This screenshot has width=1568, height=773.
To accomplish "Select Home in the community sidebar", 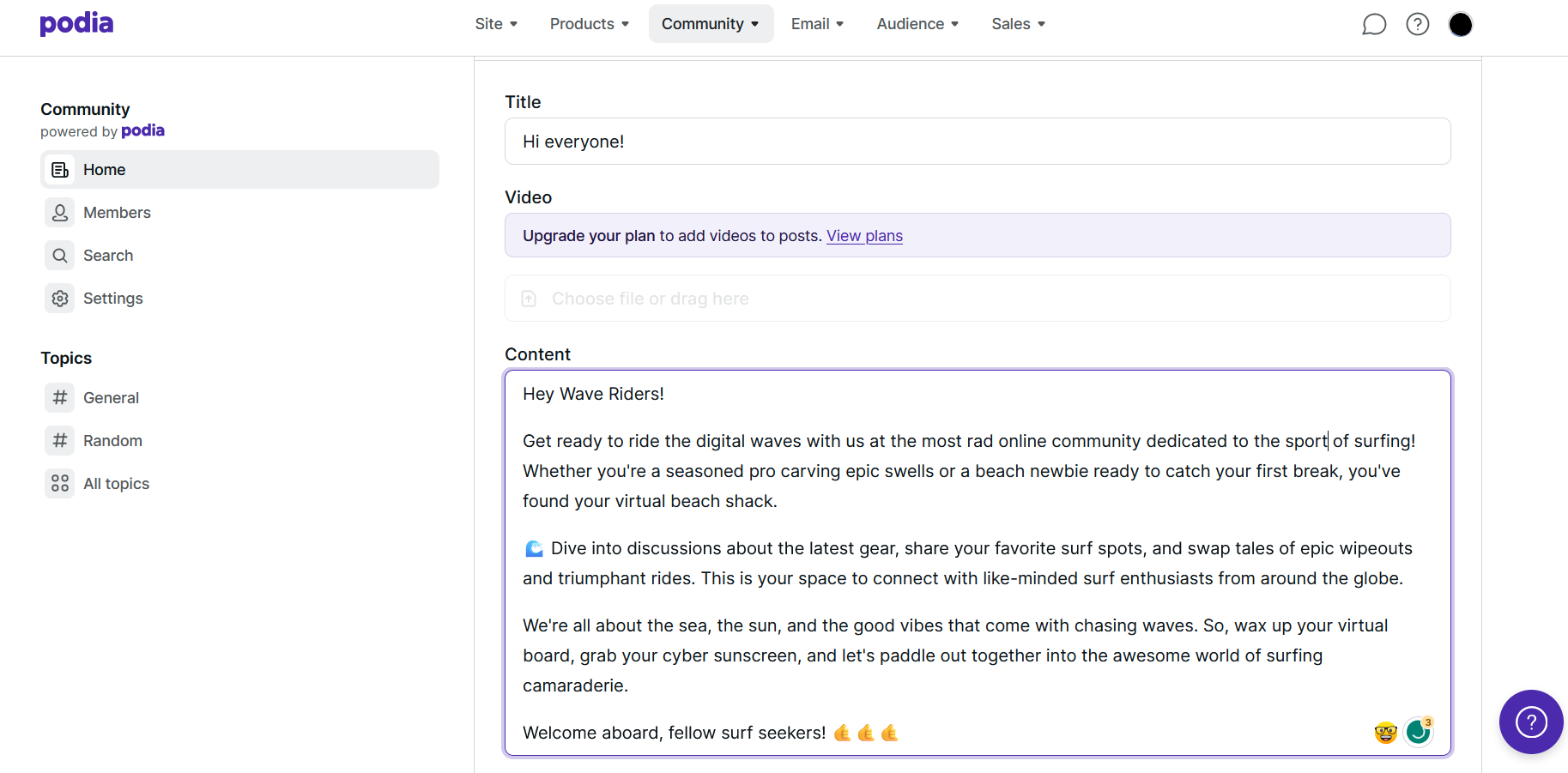I will [x=239, y=170].
